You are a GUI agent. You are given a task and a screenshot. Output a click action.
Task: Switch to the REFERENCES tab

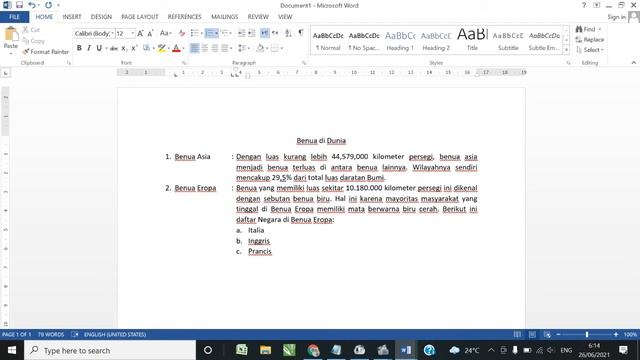[184, 17]
